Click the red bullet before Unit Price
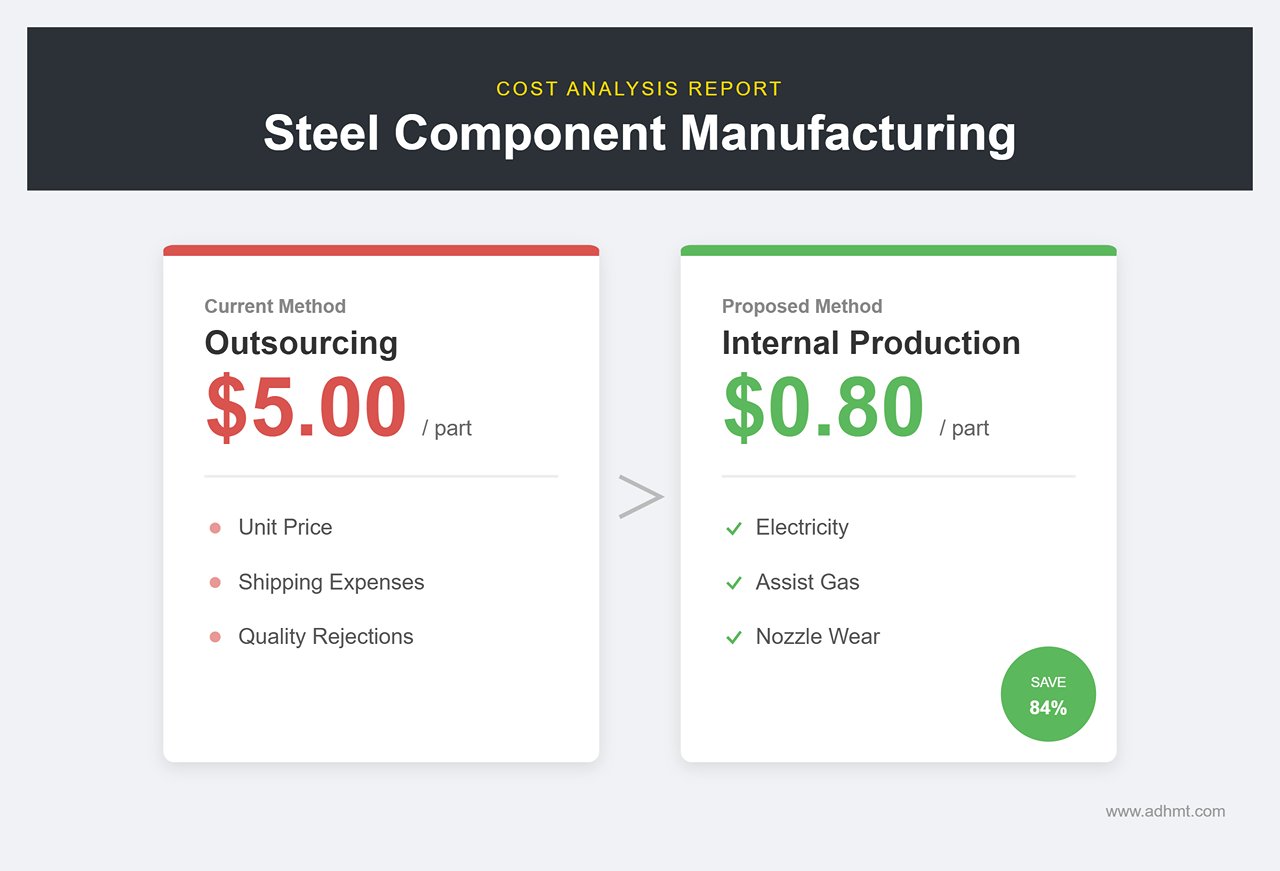The image size is (1280, 871). point(215,528)
